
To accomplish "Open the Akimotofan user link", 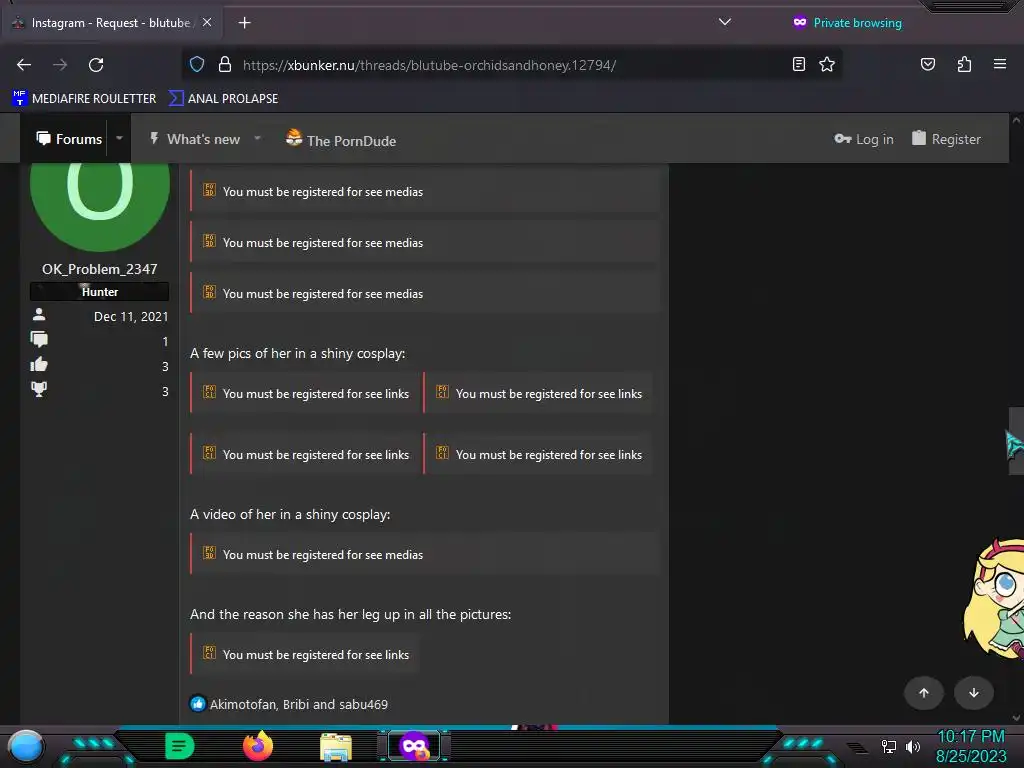I will 243,705.
